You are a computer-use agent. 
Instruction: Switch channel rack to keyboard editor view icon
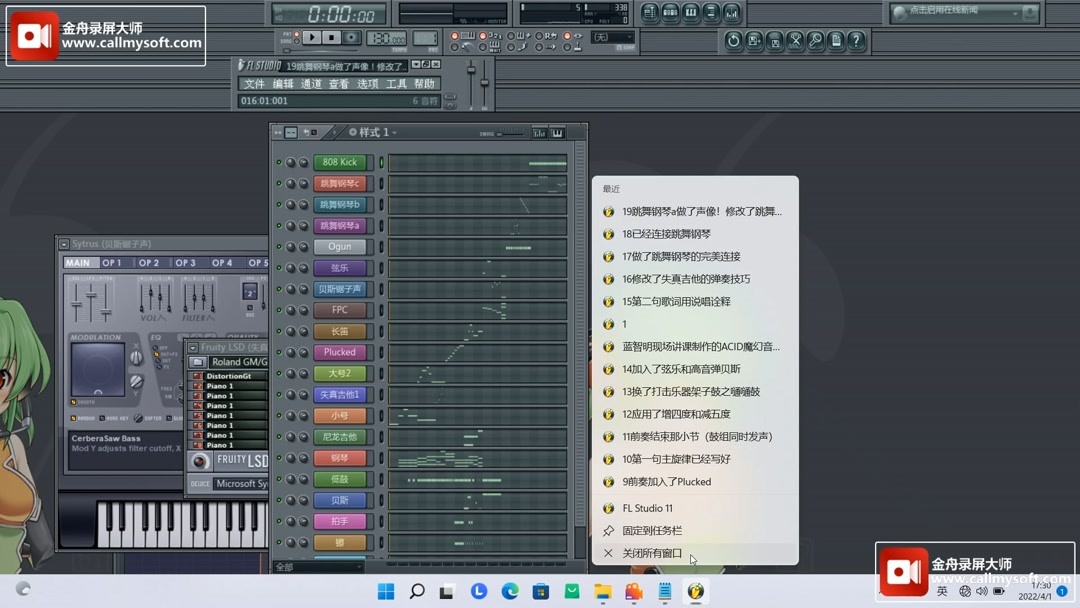coord(558,133)
